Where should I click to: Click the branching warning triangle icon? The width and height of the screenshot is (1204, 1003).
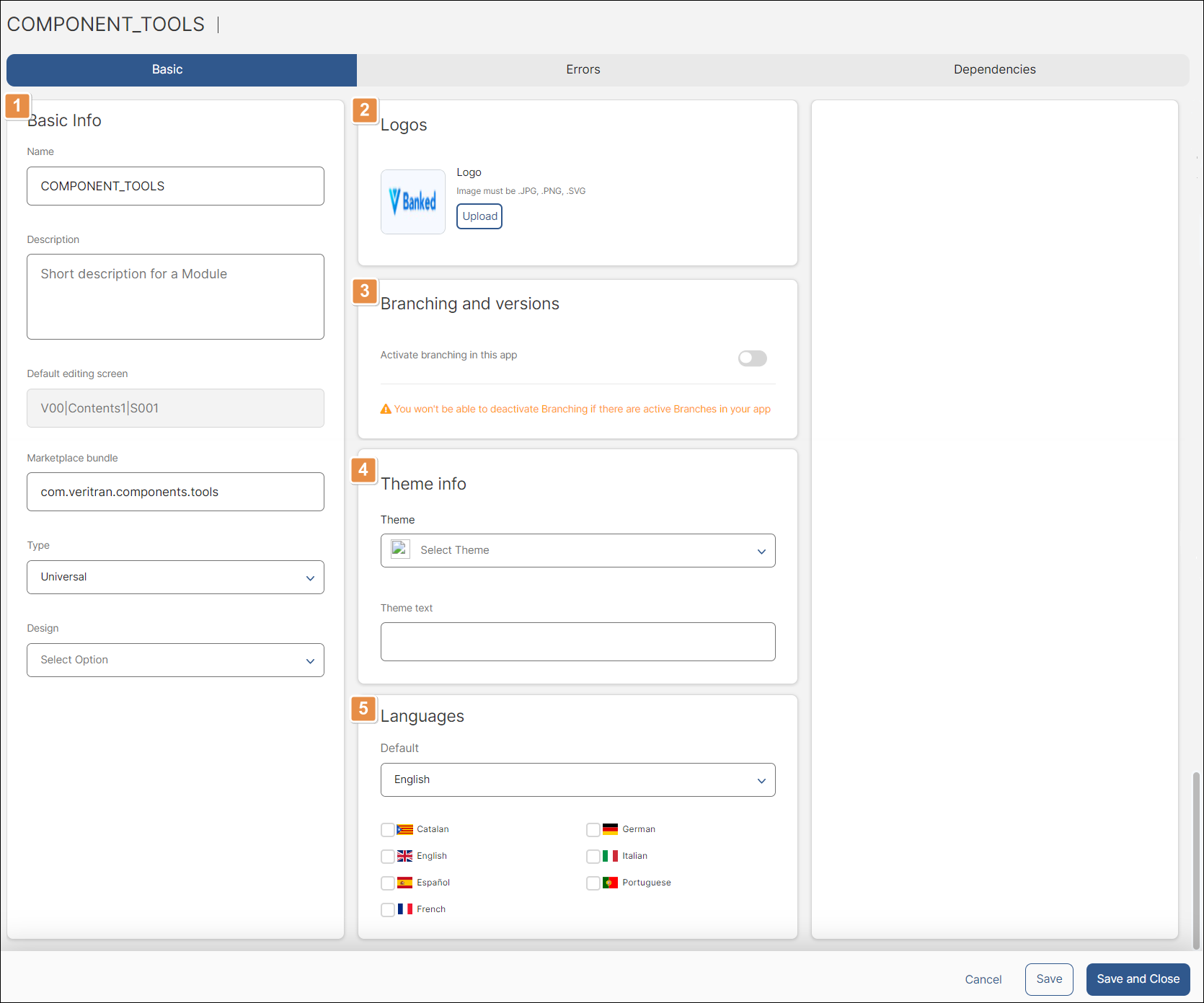pos(386,410)
